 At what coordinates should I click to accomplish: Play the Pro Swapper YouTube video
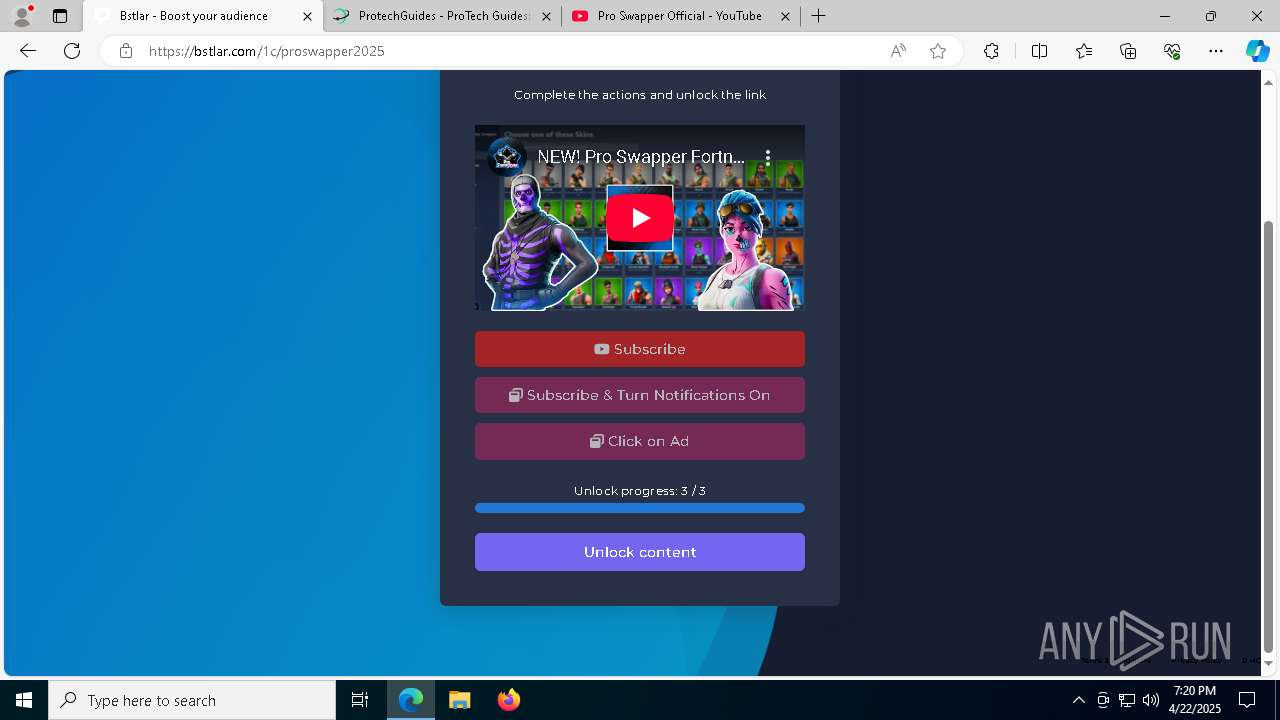[640, 218]
